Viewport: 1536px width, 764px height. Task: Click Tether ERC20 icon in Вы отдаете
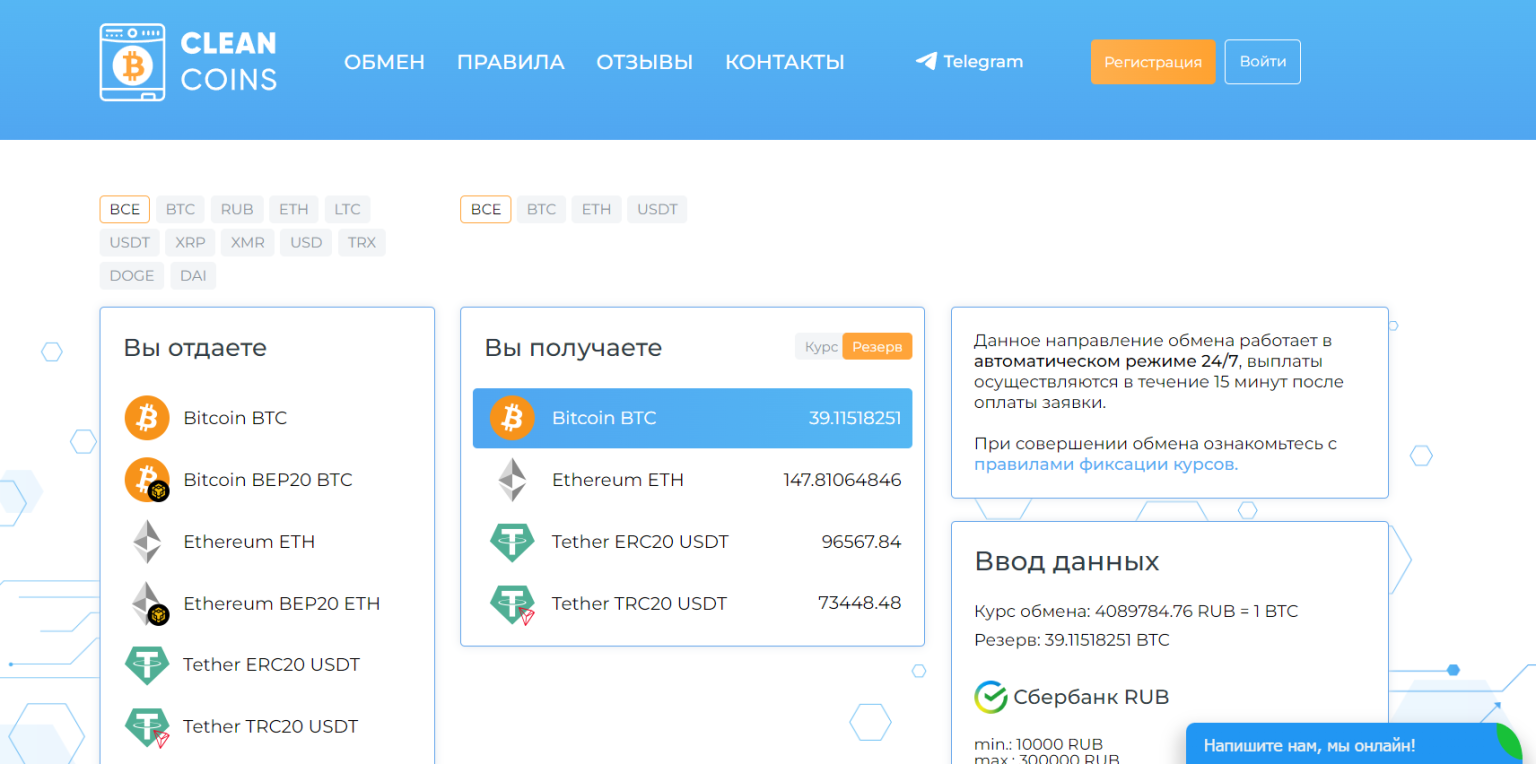[x=147, y=665]
